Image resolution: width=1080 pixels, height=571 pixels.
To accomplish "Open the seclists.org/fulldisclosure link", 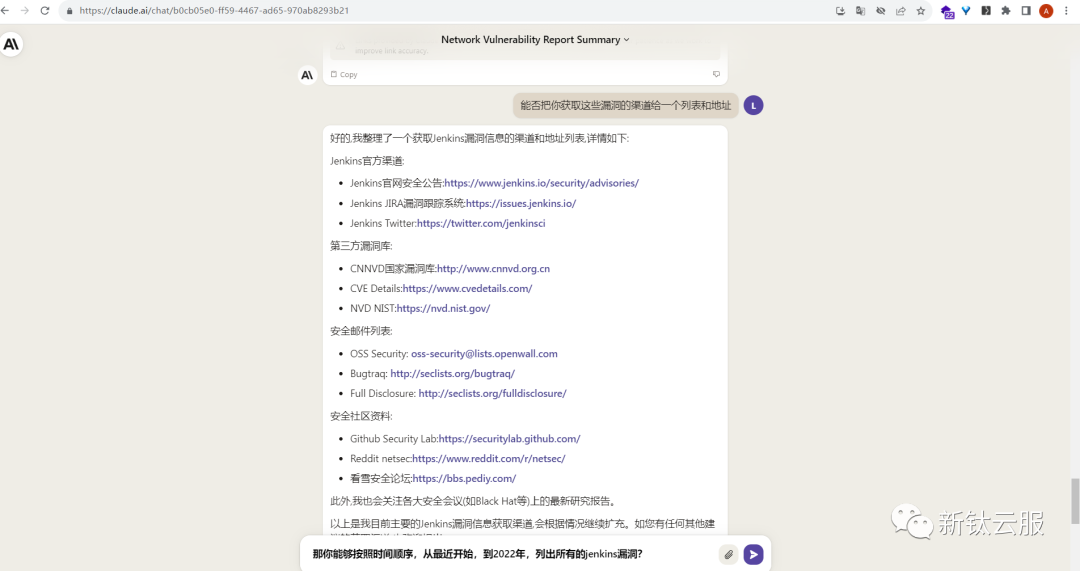I will click(492, 393).
